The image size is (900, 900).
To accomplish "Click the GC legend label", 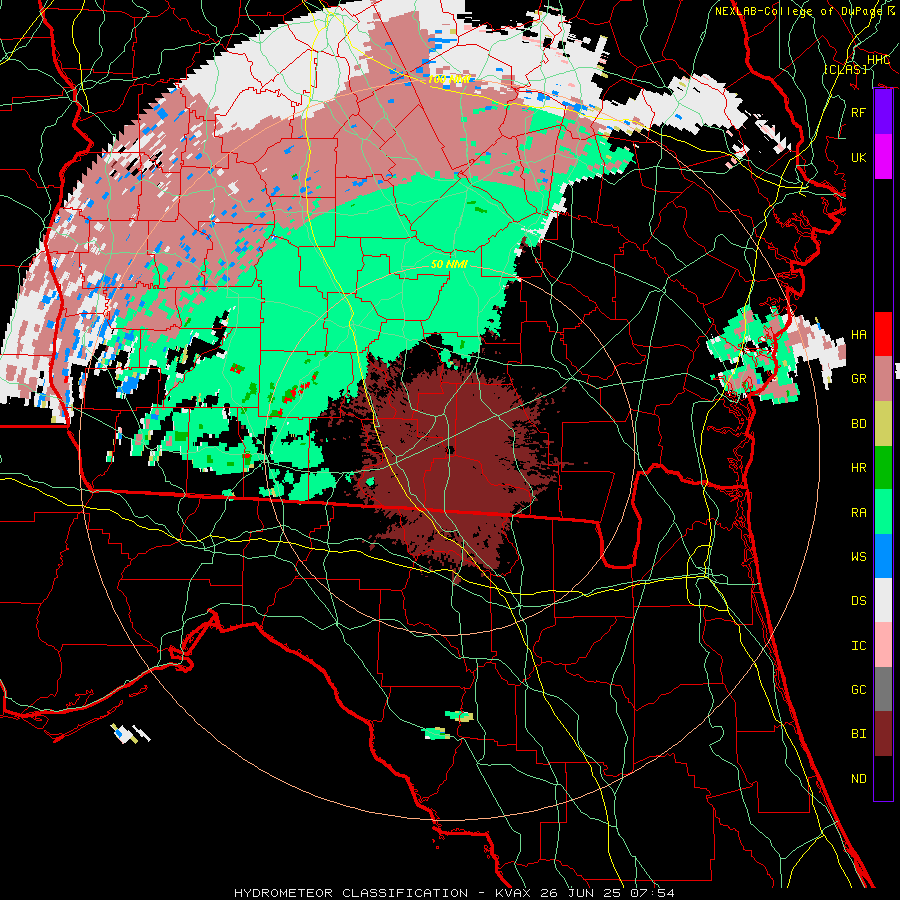I will pyautogui.click(x=859, y=690).
